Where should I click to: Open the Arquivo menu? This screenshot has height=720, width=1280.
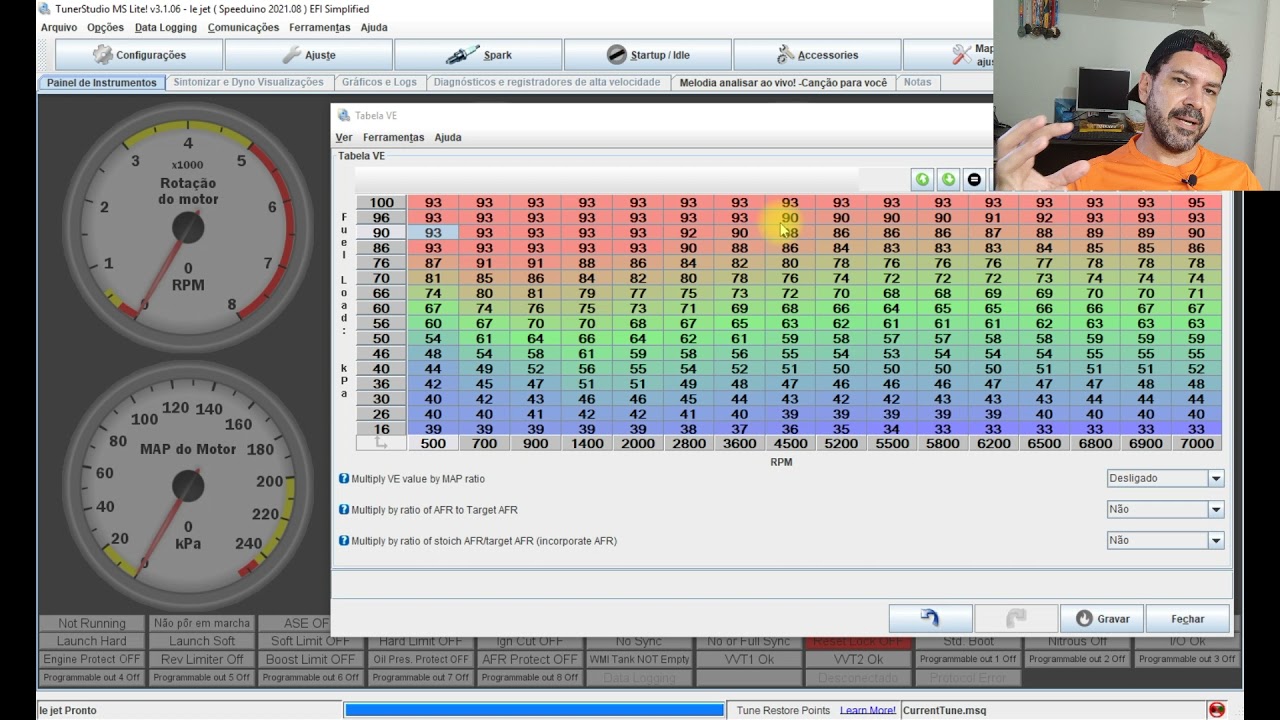(x=59, y=28)
